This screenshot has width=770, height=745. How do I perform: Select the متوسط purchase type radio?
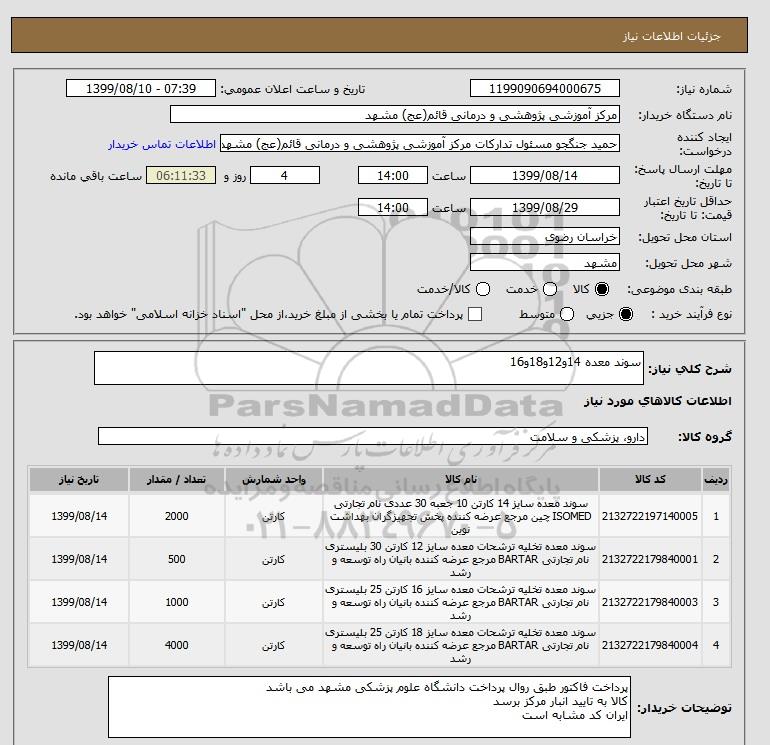pos(567,314)
